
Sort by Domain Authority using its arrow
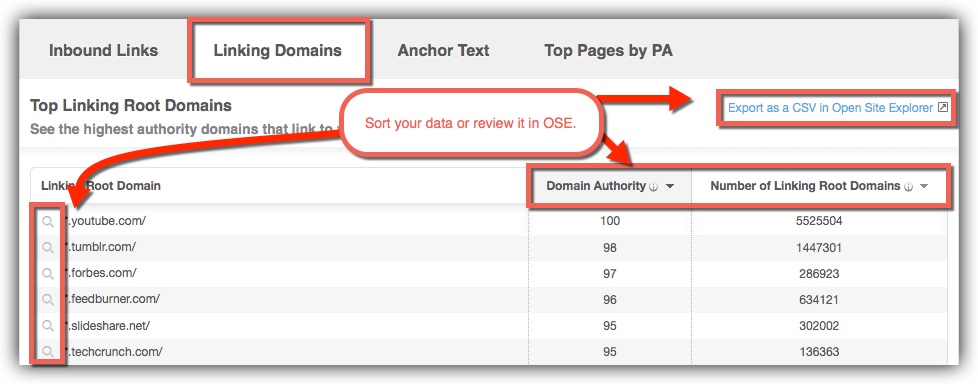coord(670,186)
